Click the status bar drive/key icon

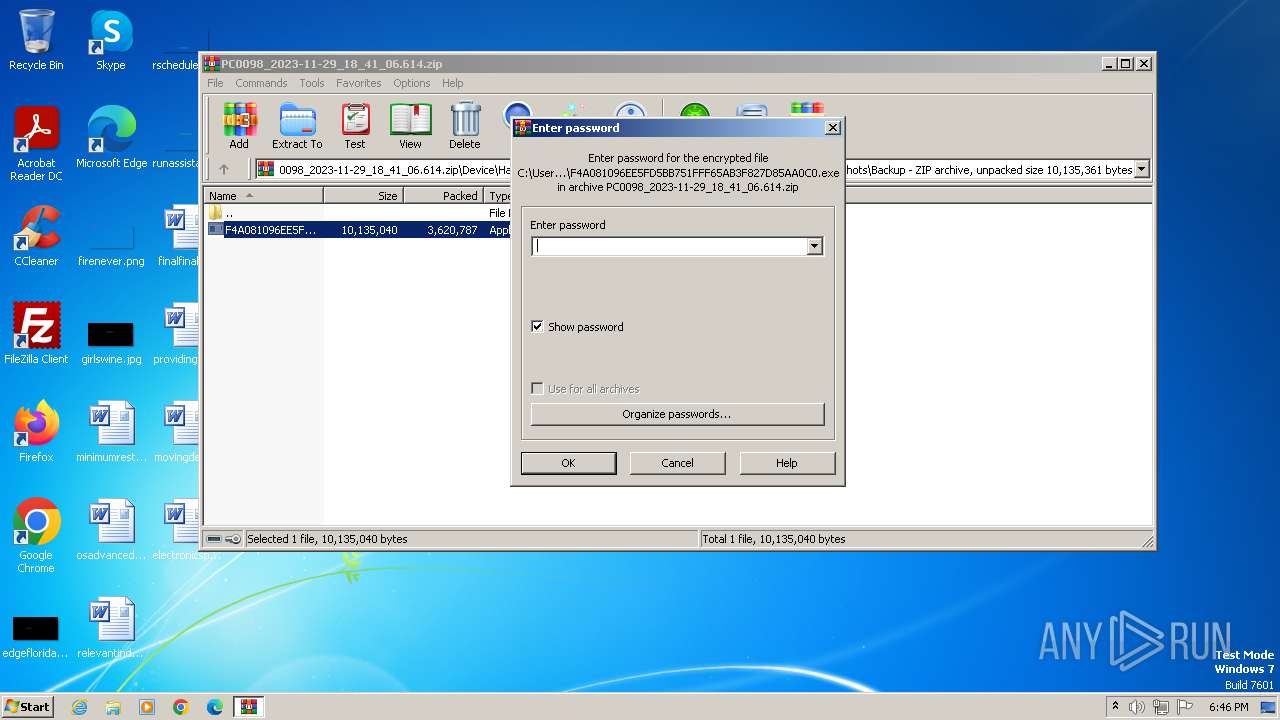click(224, 539)
